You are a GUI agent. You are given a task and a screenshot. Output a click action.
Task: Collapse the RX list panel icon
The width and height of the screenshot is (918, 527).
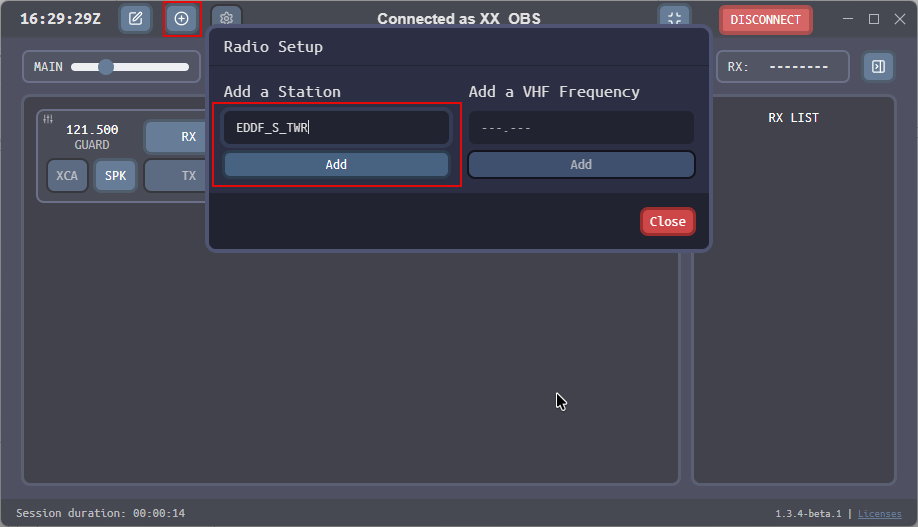coord(878,67)
